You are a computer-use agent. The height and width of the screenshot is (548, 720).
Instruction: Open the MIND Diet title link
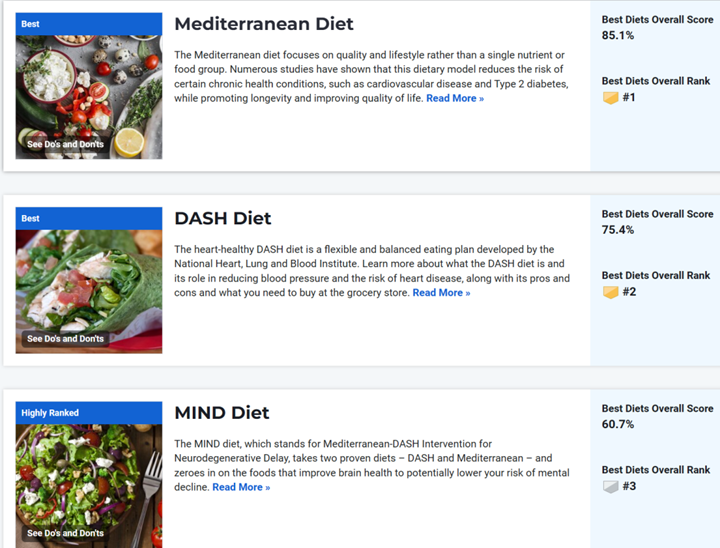click(x=222, y=413)
